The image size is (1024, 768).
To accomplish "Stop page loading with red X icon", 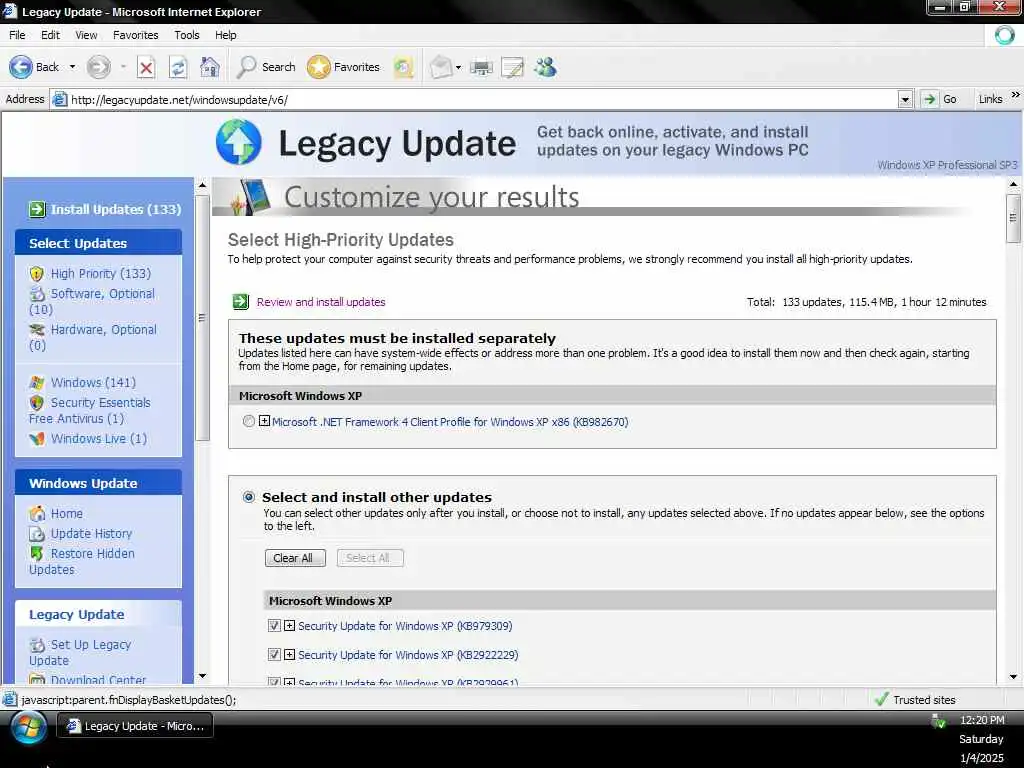I will (x=146, y=67).
